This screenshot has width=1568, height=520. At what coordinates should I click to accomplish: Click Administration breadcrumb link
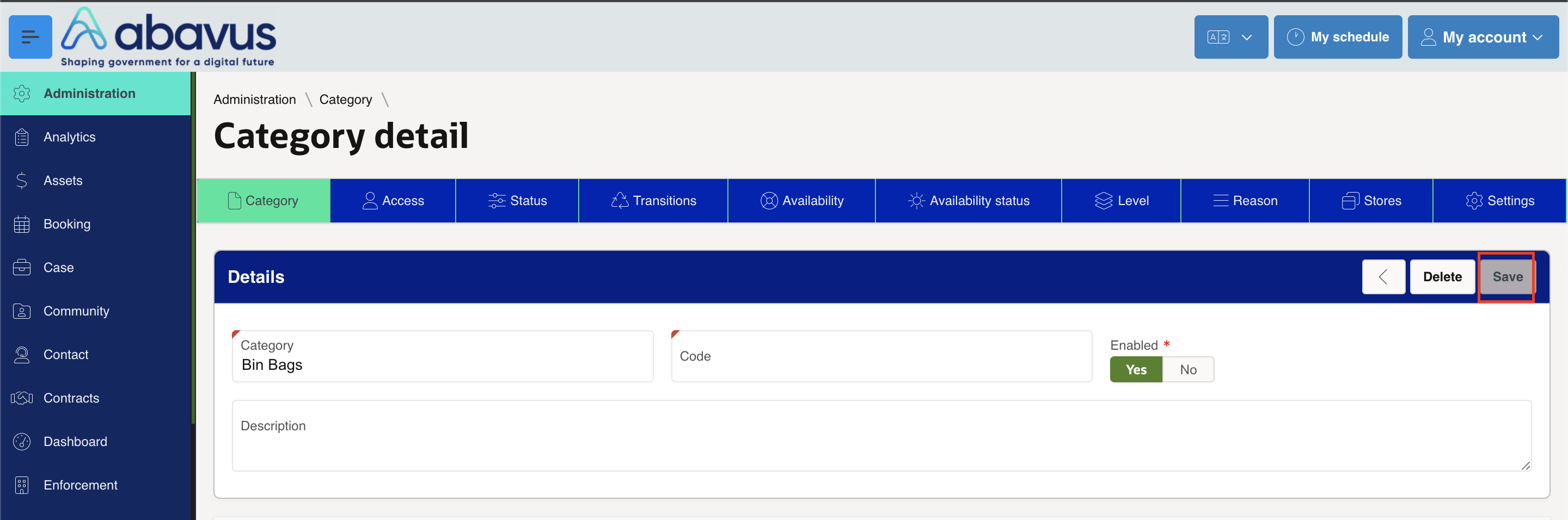click(254, 99)
